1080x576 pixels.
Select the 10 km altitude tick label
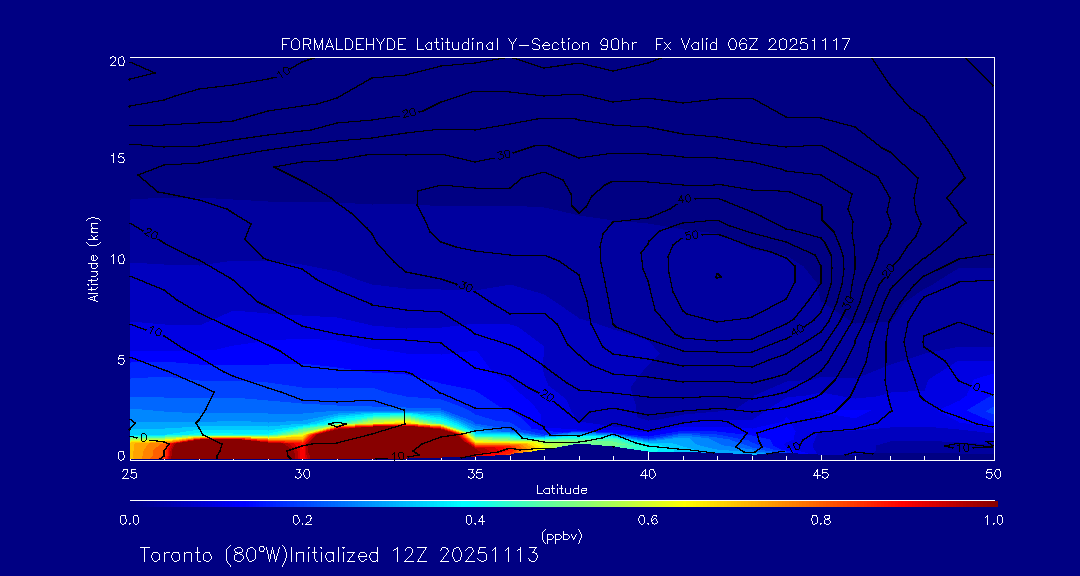(x=116, y=259)
